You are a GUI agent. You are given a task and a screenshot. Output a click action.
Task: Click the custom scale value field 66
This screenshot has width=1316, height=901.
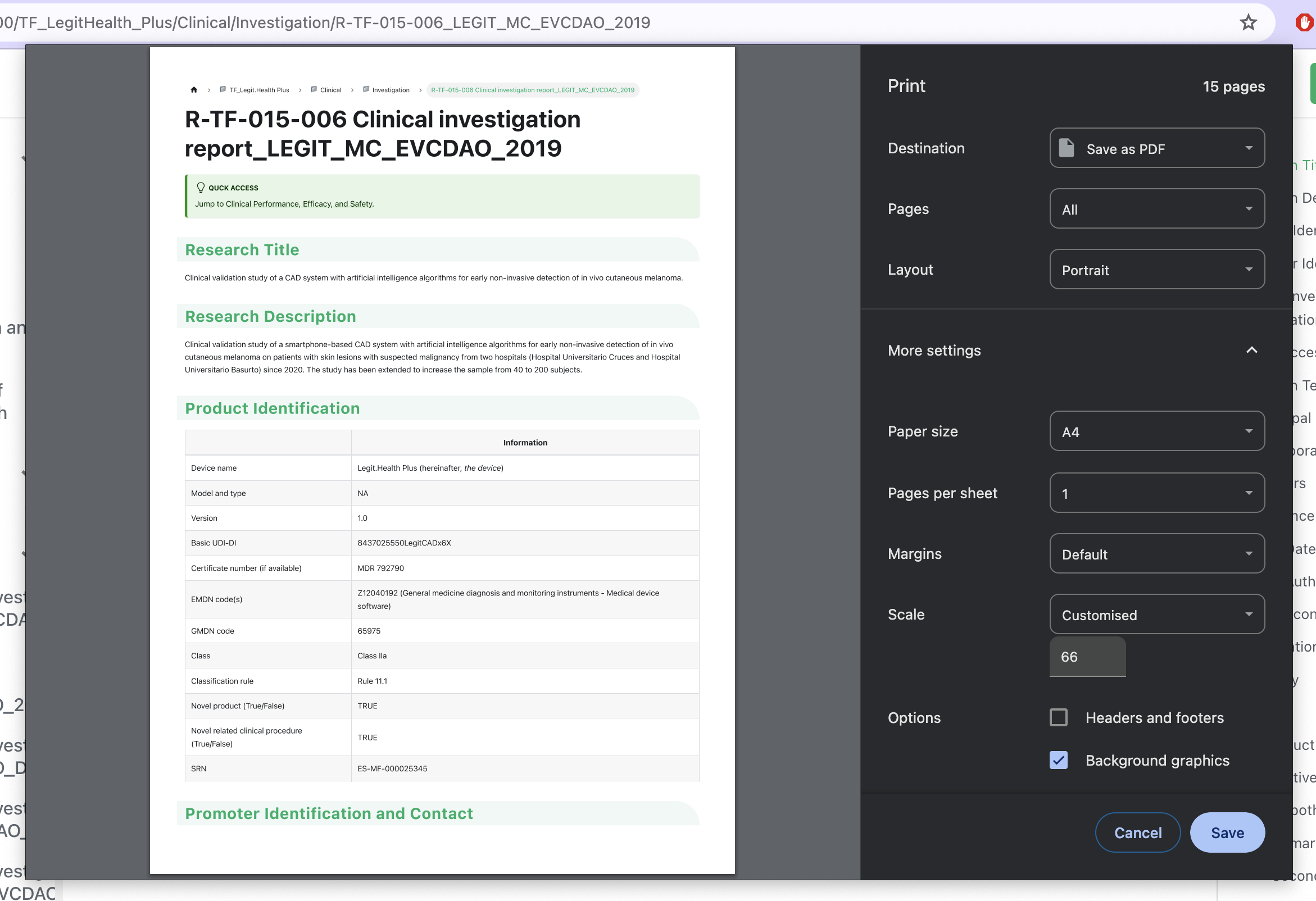(x=1087, y=657)
